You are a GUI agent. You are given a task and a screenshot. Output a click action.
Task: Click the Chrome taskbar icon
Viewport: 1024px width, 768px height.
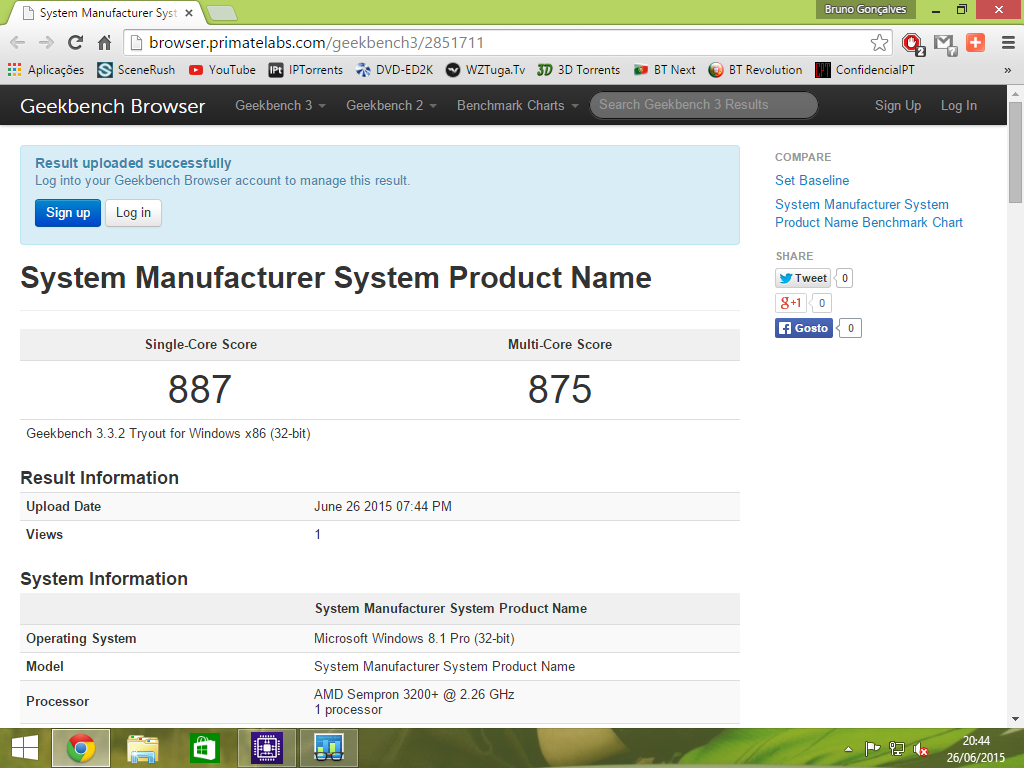(81, 748)
